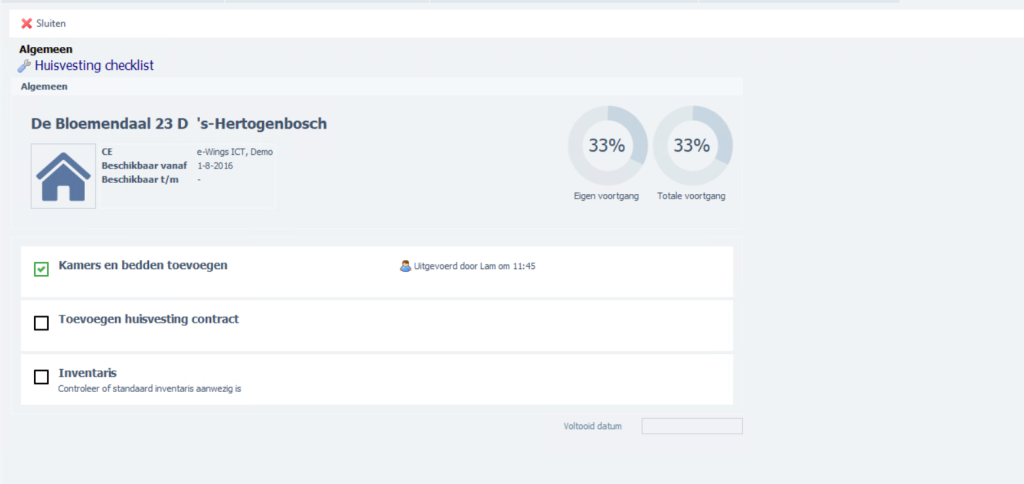Viewport: 1024px width, 484px height.
Task: Click the wrench icon beside Huisvesting checklist
Action: pos(25,66)
